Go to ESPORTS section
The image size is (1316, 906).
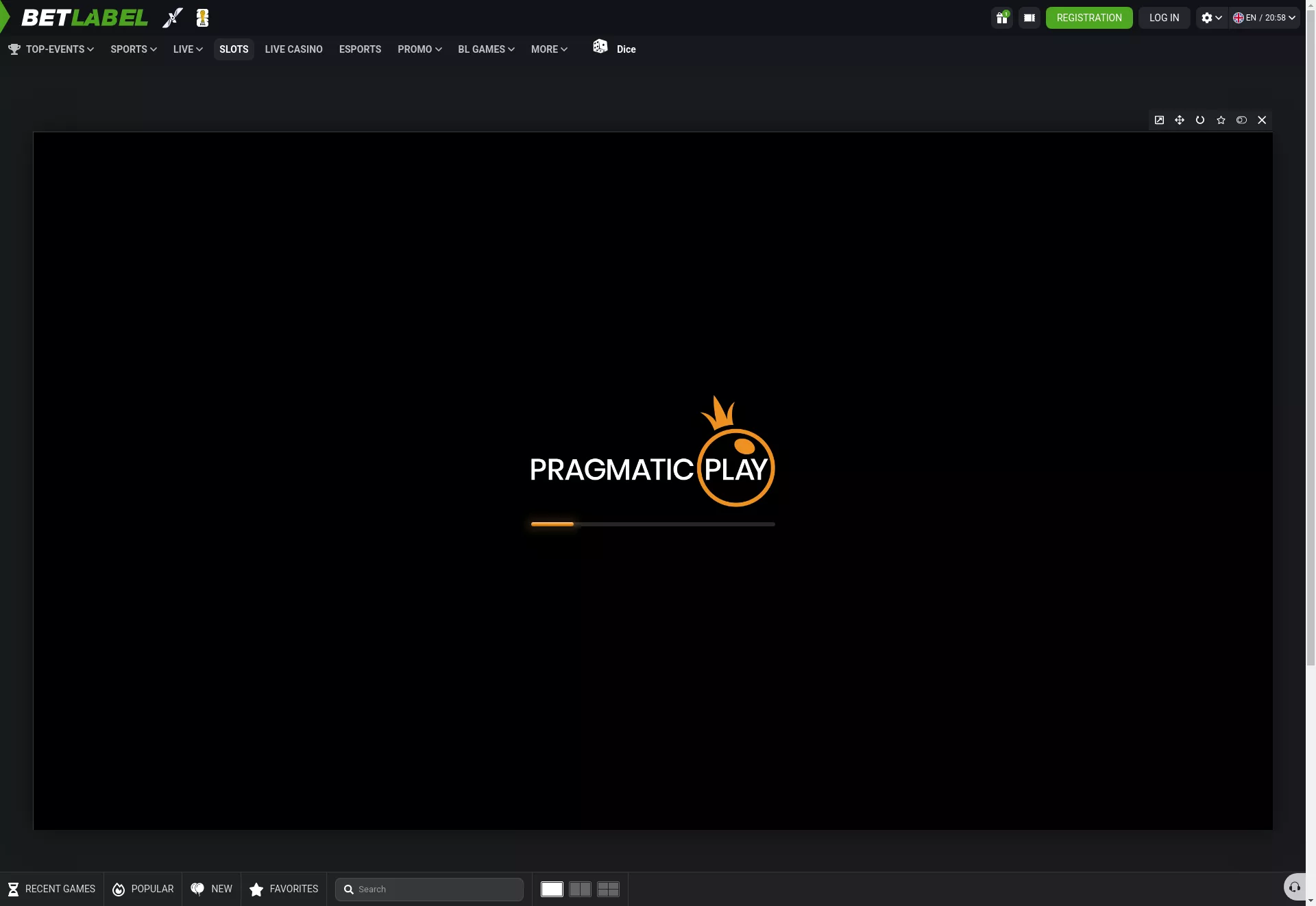pos(360,49)
